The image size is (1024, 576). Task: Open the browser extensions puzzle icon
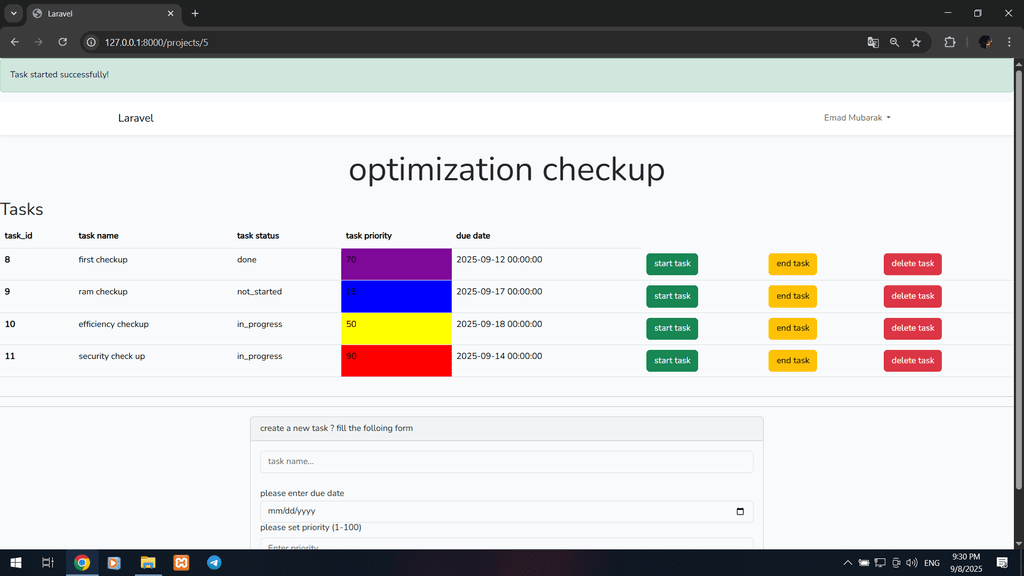point(950,42)
